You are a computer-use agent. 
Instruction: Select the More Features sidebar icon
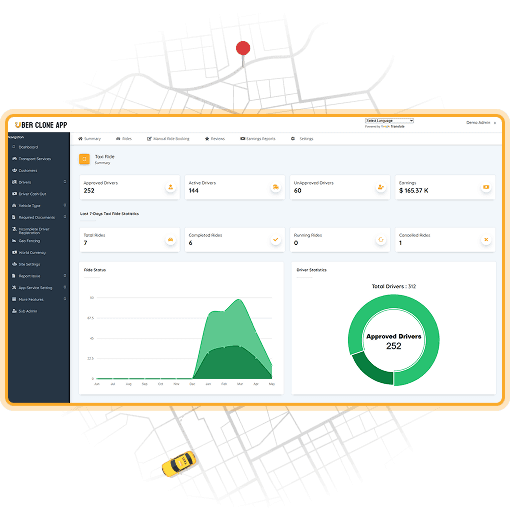pyautogui.click(x=14, y=299)
